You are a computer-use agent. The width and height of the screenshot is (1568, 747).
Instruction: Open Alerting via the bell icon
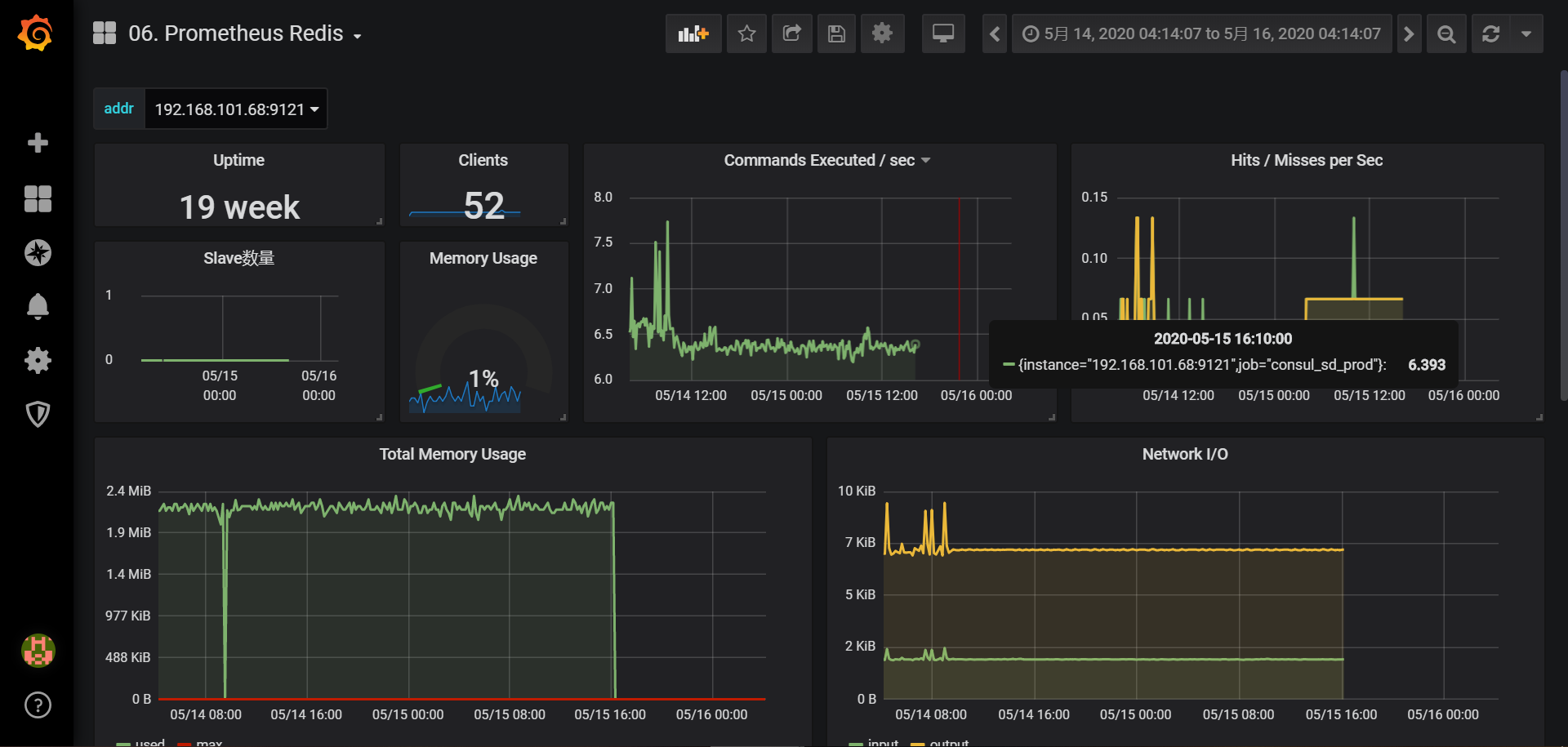pyautogui.click(x=38, y=306)
